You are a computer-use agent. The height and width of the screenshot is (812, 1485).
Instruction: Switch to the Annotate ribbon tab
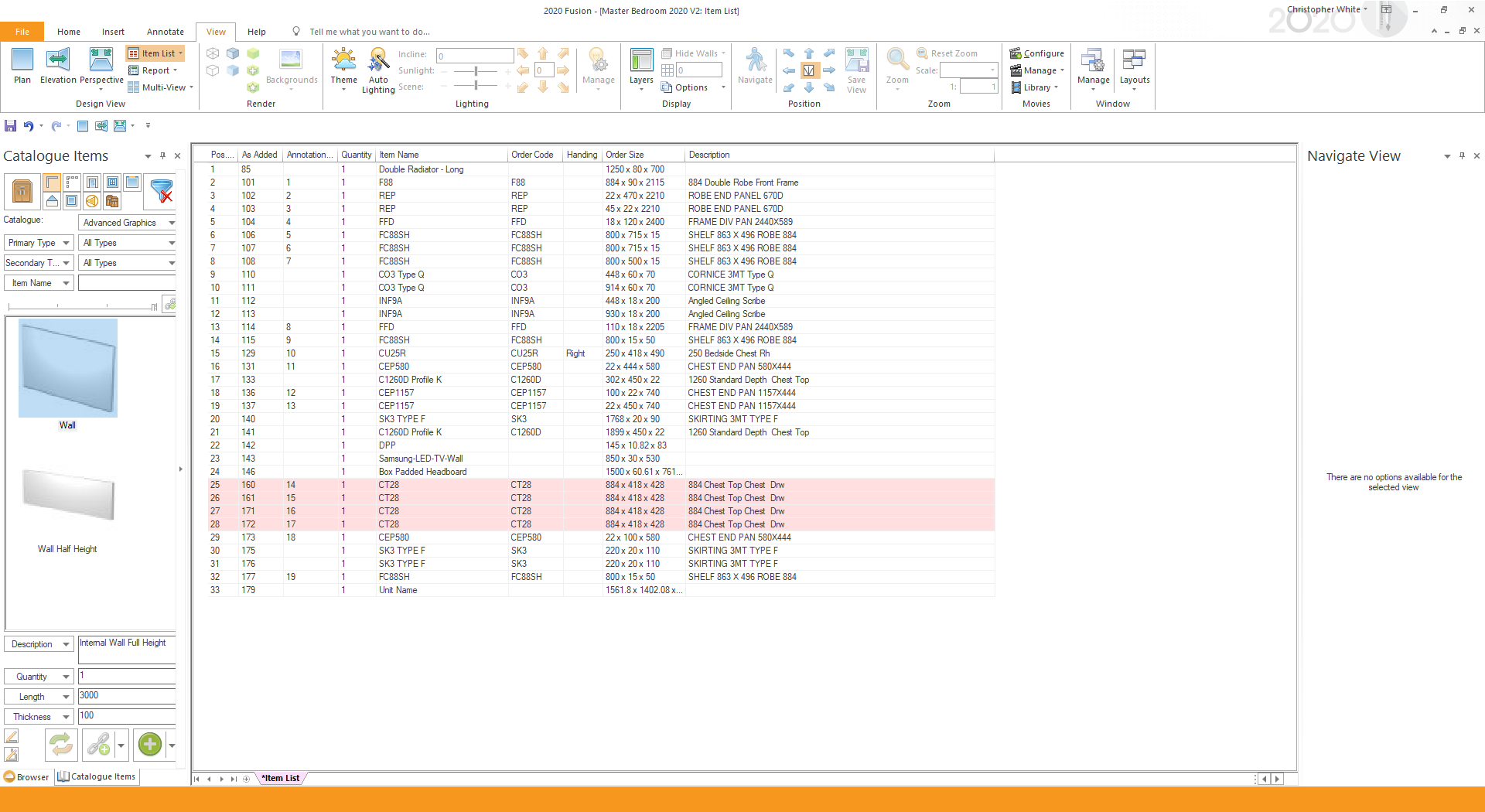pos(166,32)
